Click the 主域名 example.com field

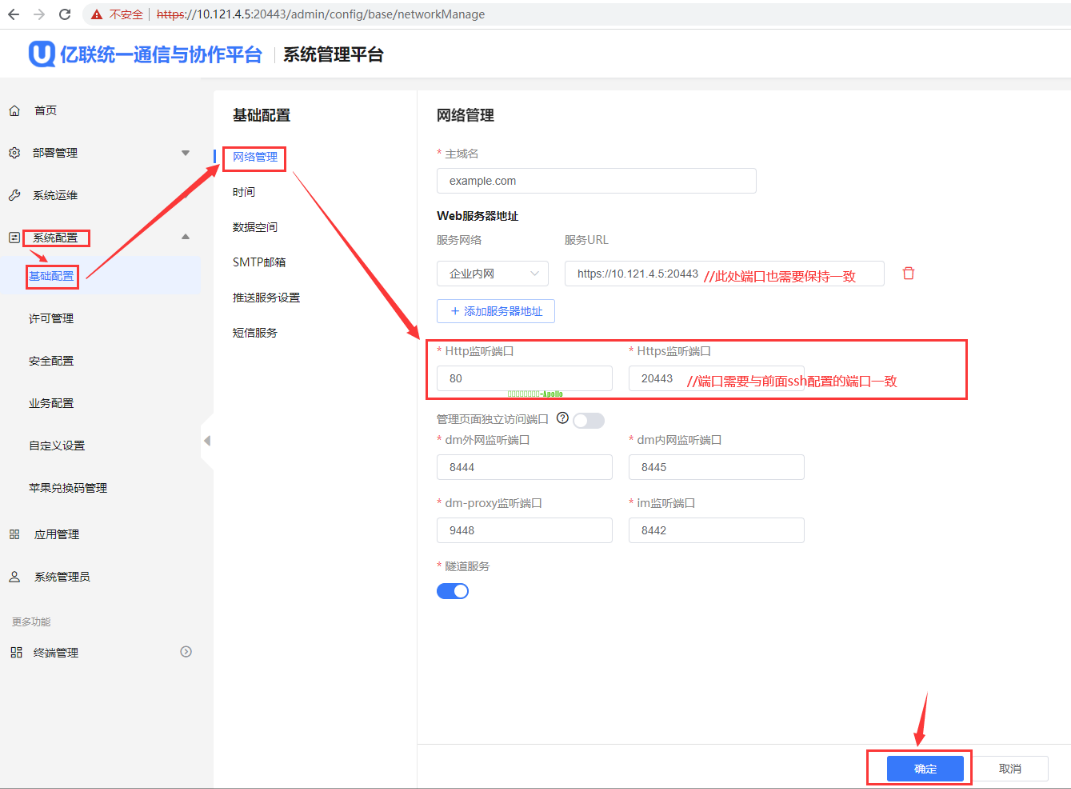coord(596,181)
